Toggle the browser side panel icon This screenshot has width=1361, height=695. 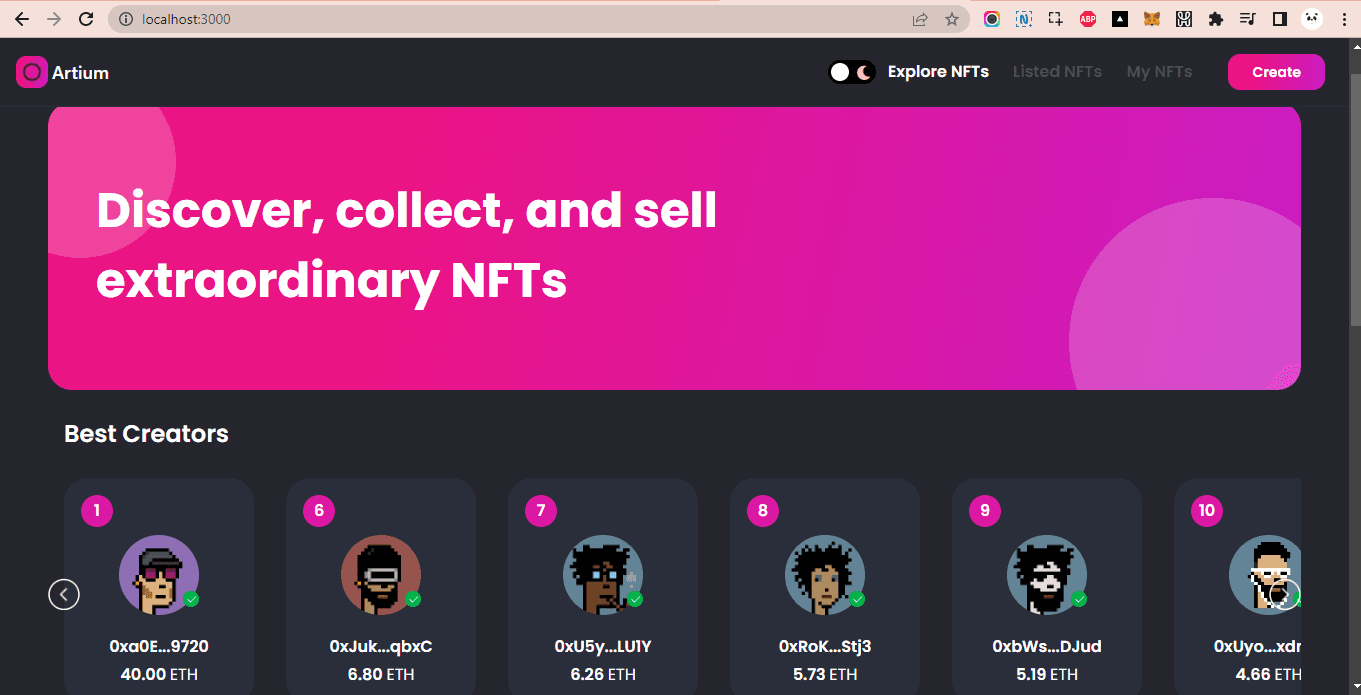(x=1279, y=19)
